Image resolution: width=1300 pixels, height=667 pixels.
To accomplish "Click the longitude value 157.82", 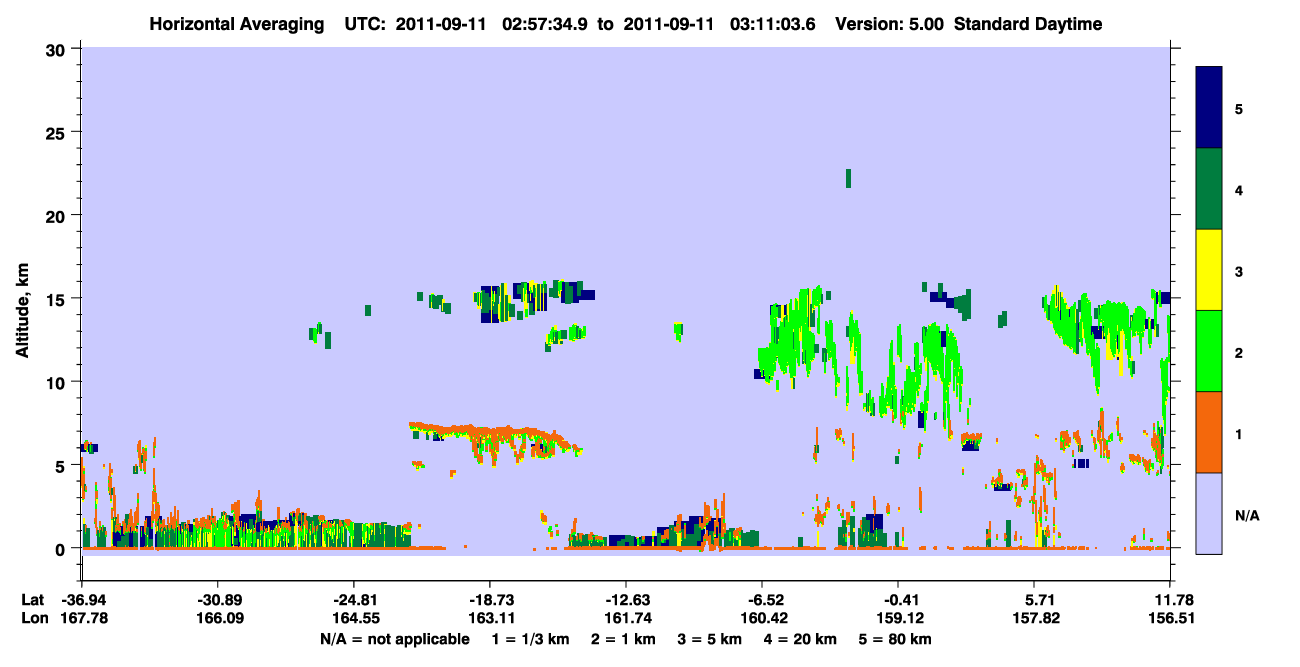I will click(1034, 618).
